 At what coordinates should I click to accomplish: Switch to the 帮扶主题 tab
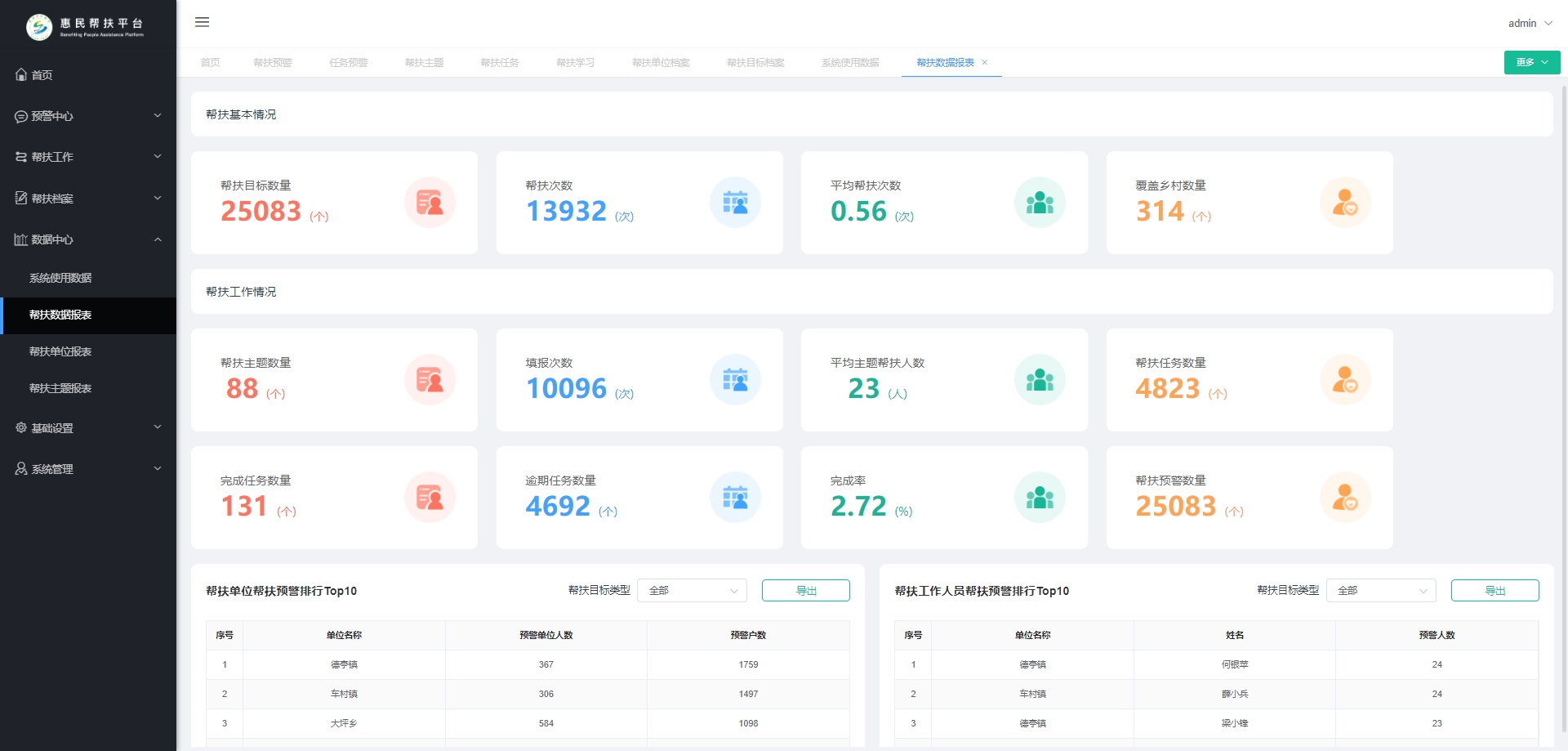425,62
